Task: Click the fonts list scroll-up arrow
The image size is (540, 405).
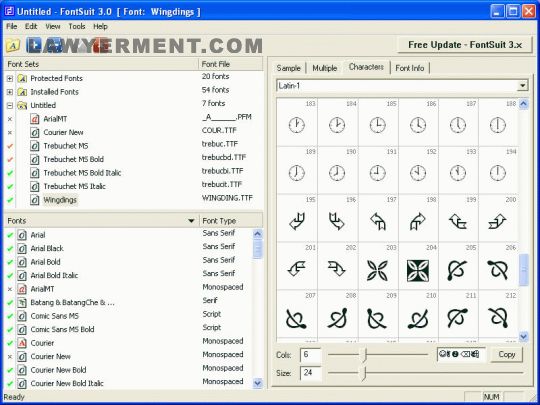Action: tap(257, 234)
